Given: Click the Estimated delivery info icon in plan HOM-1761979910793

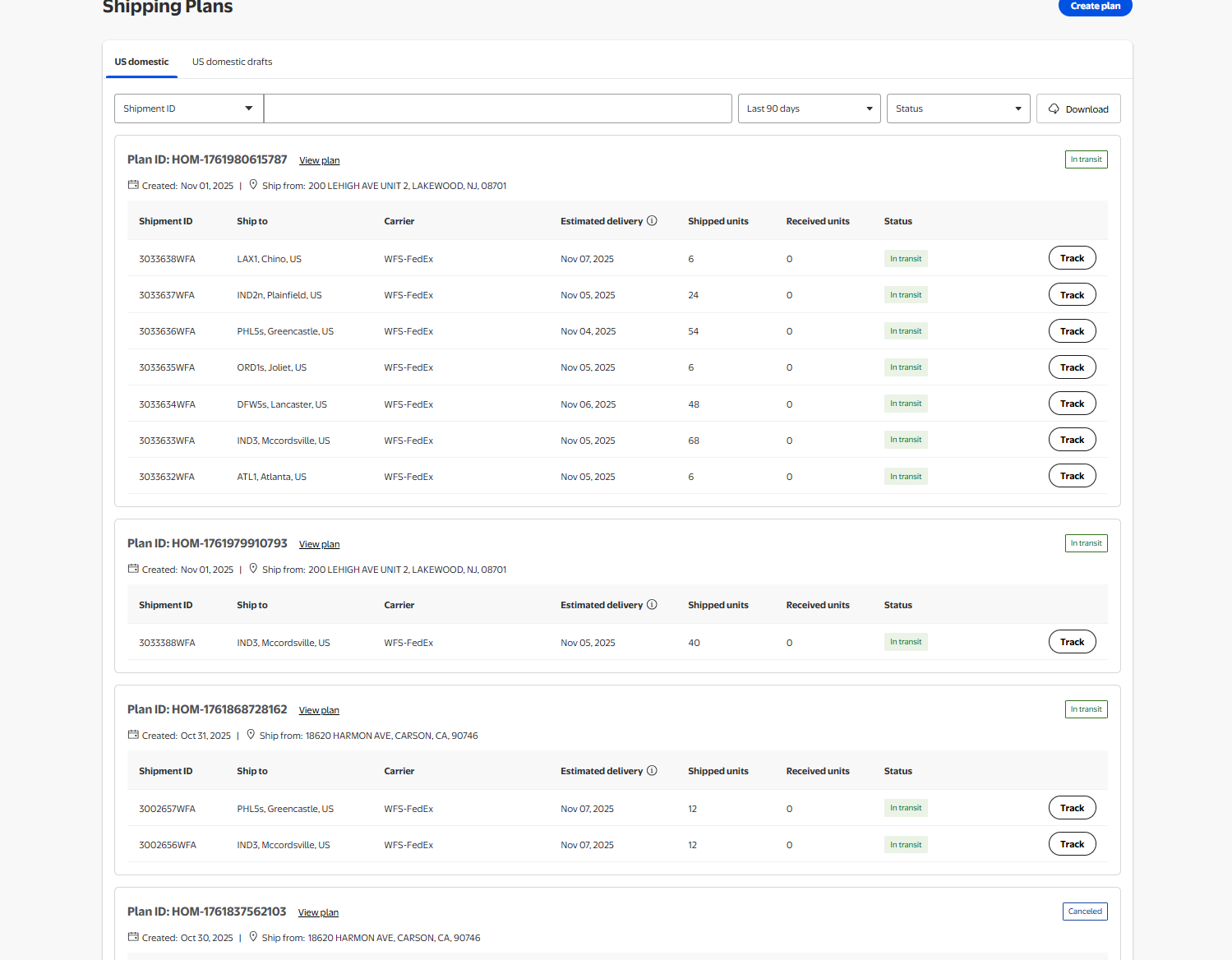Looking at the screenshot, I should (652, 605).
